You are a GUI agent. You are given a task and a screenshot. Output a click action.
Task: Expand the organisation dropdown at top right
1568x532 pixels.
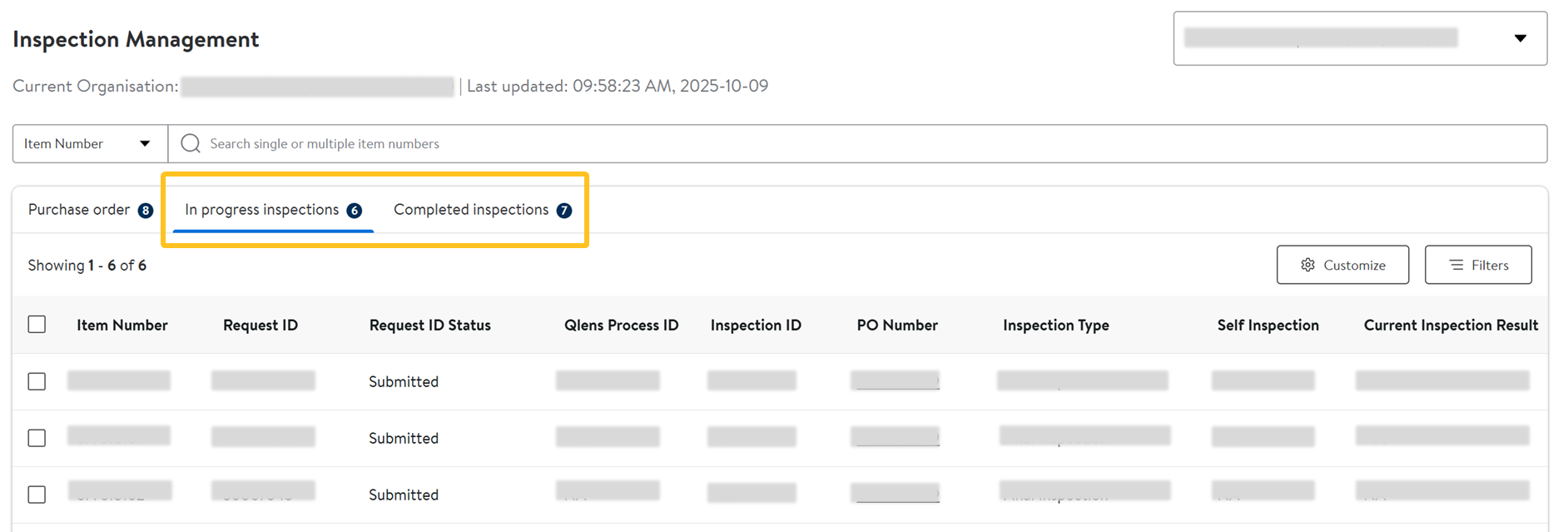click(1360, 38)
